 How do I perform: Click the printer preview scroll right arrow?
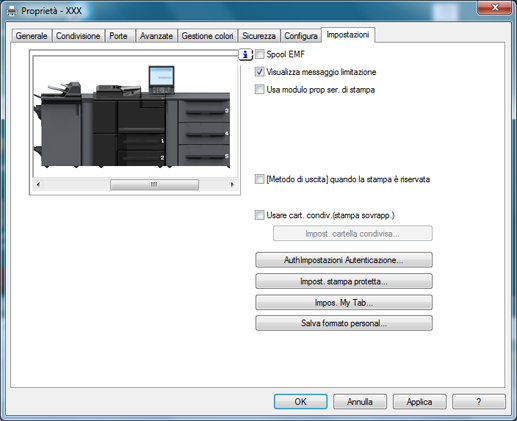click(232, 185)
